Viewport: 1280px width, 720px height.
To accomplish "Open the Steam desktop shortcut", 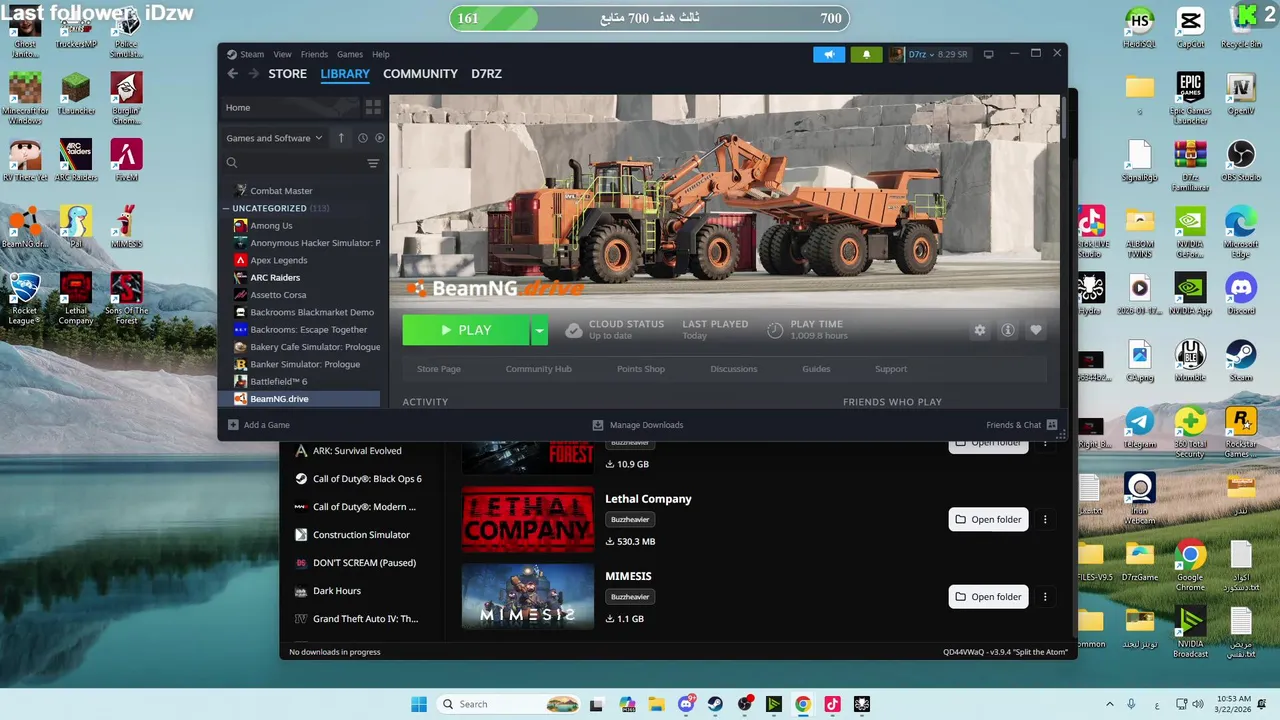I will pos(1241,361).
